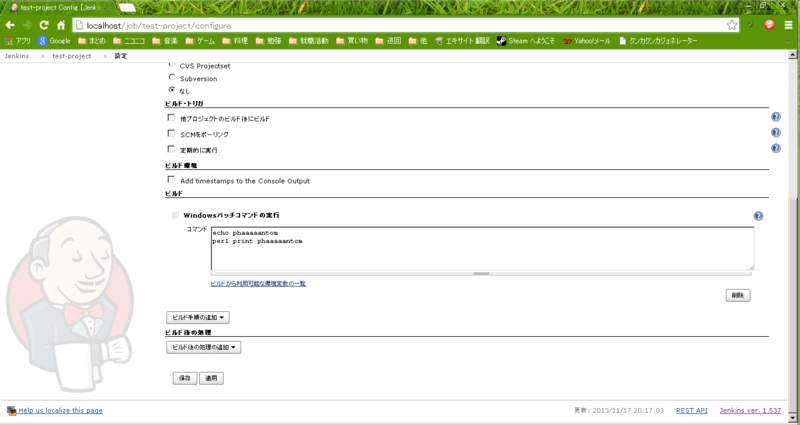Reload the Jenkins configure page
The height and width of the screenshot is (425, 800).
(44, 25)
